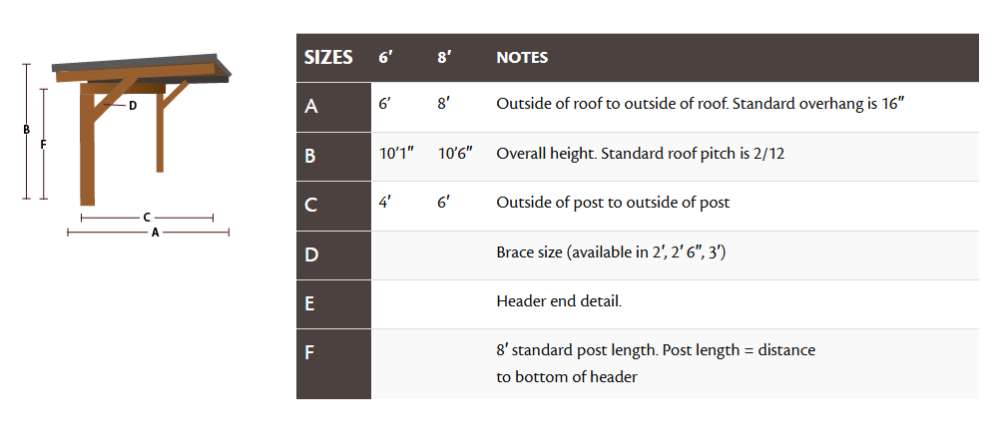Click the C dimension label under the diagram
This screenshot has width=1000, height=439.
(x=147, y=217)
